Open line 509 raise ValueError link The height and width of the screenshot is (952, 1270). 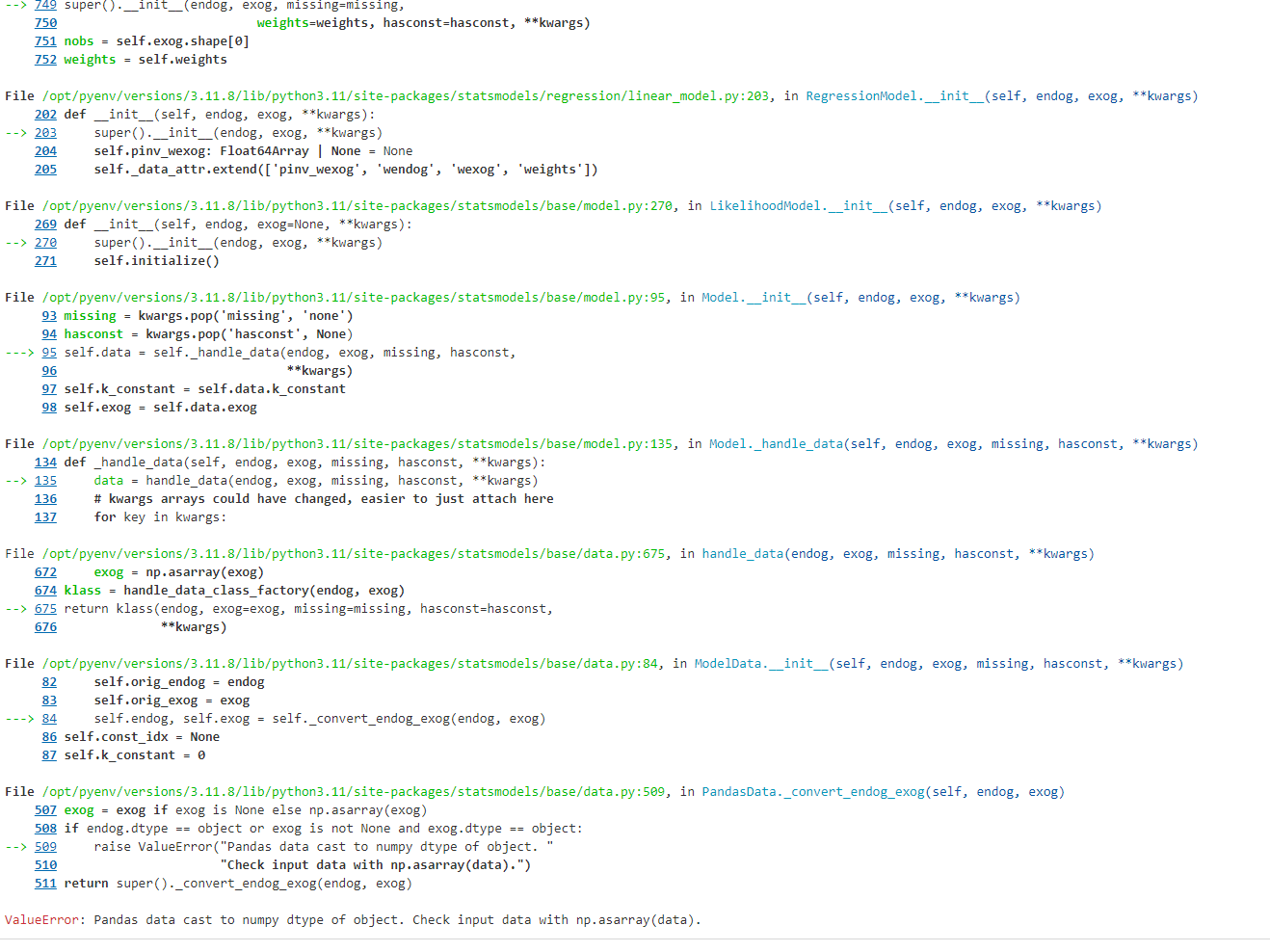click(45, 847)
